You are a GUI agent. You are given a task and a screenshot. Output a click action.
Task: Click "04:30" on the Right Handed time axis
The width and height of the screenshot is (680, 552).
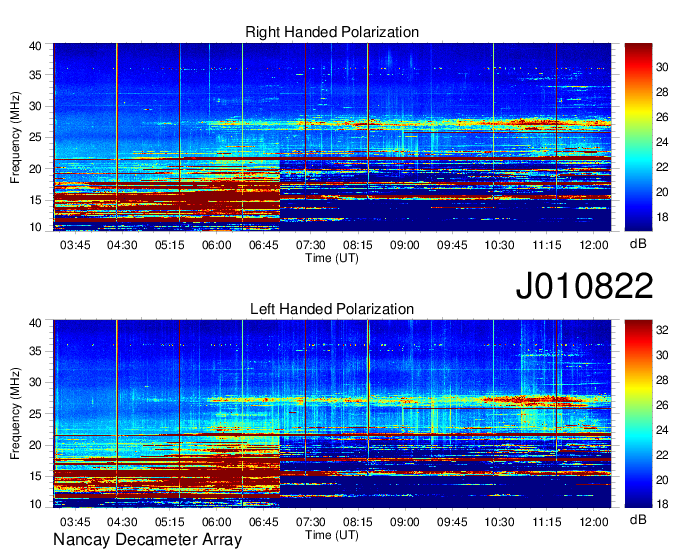[122, 245]
